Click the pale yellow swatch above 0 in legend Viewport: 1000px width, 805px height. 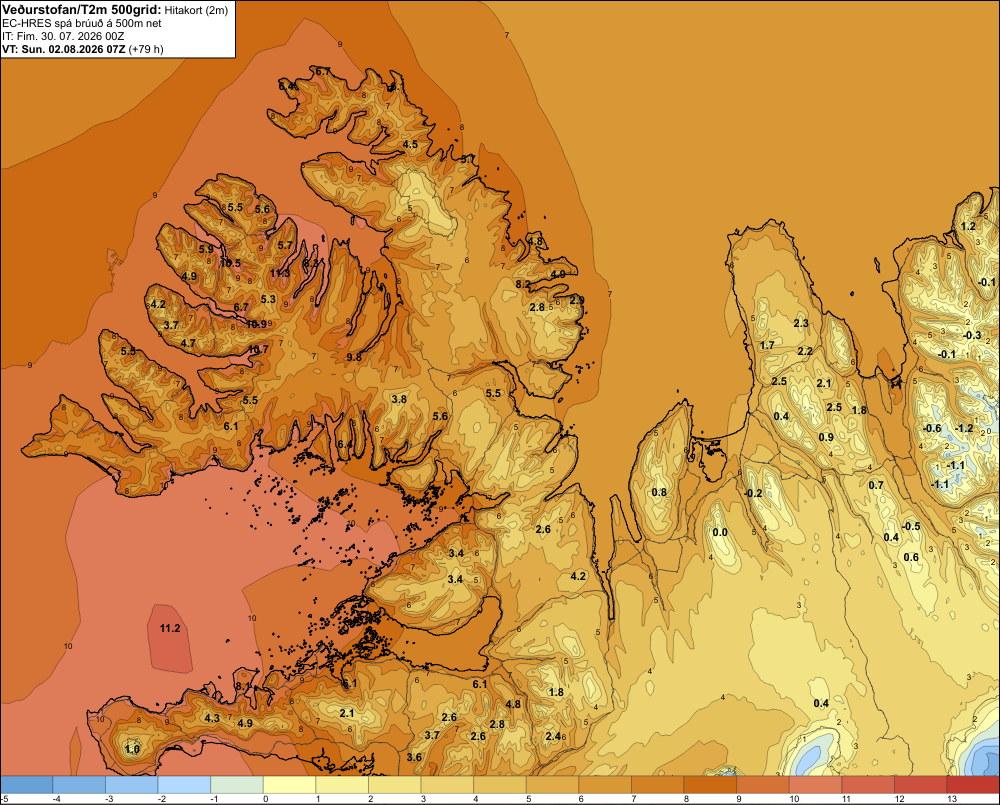click(x=289, y=784)
